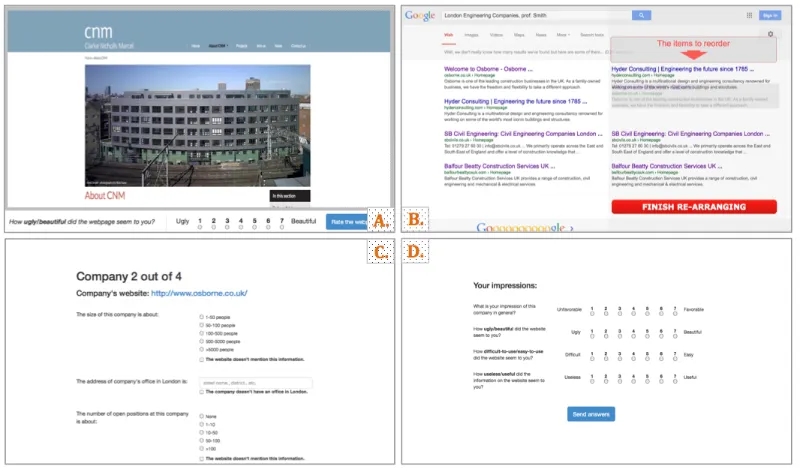Select company size 50-100 people

coord(202,325)
